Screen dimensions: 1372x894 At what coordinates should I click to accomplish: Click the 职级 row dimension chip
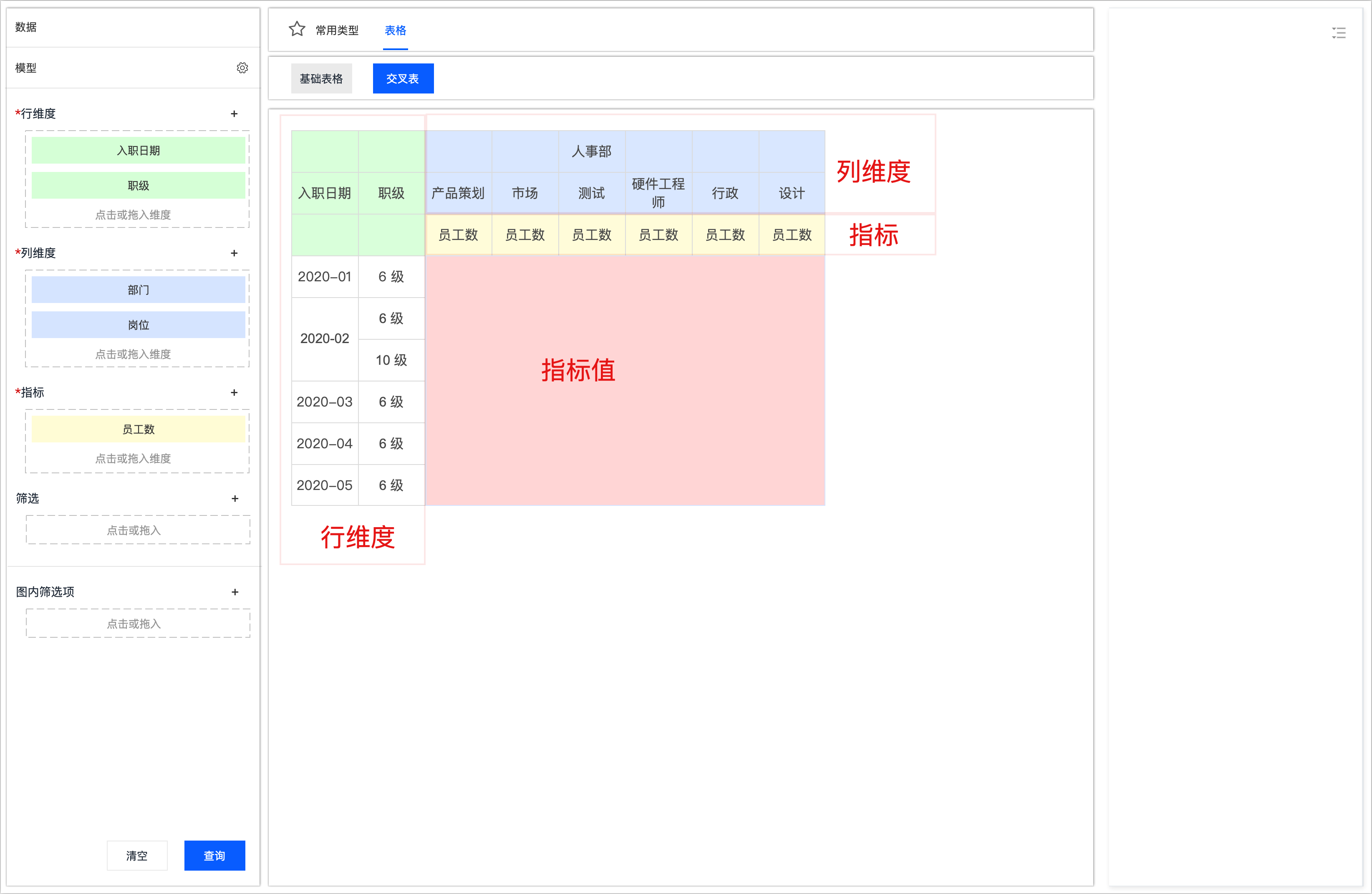[139, 185]
